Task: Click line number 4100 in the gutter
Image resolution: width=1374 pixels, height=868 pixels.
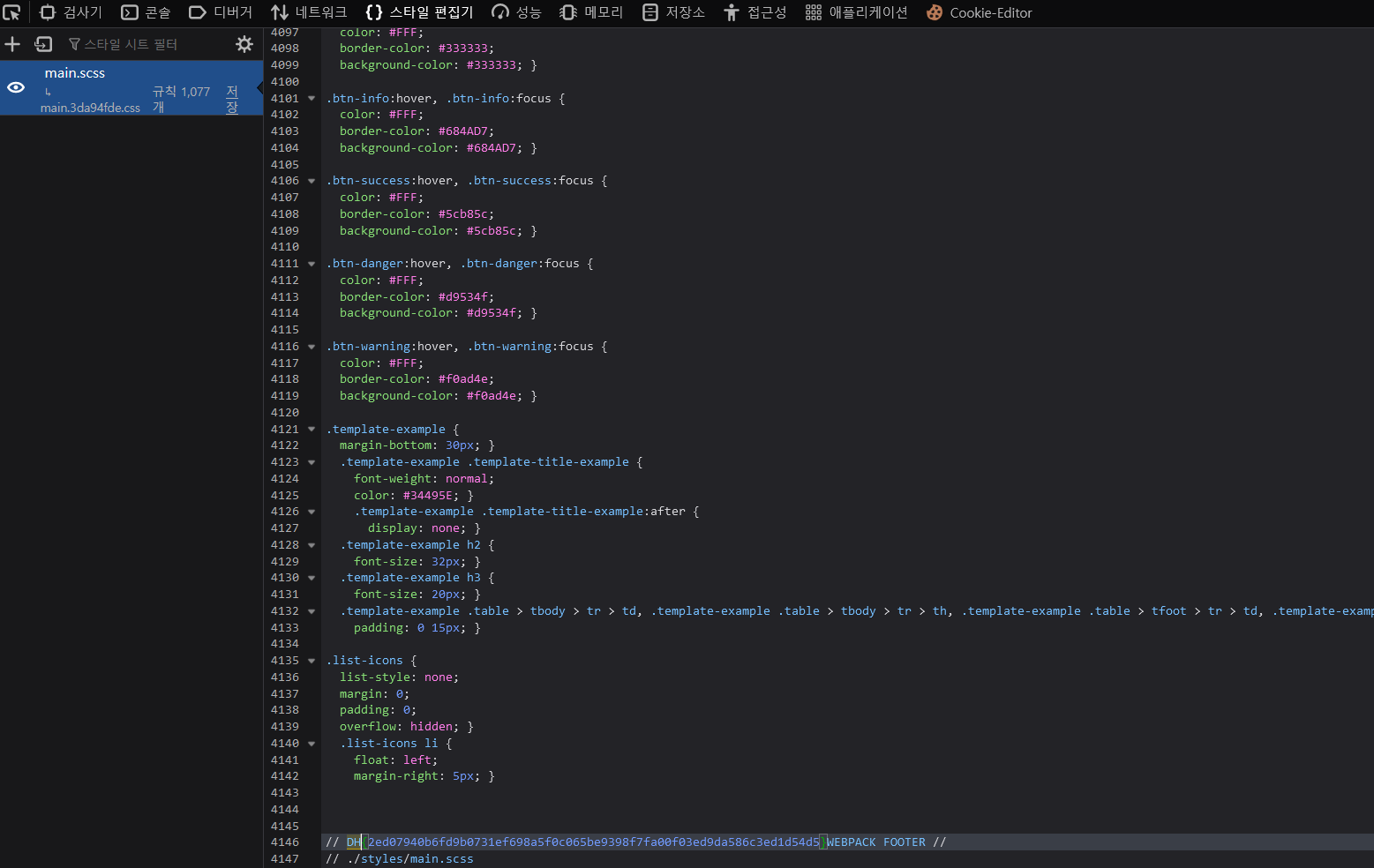Action: point(285,82)
